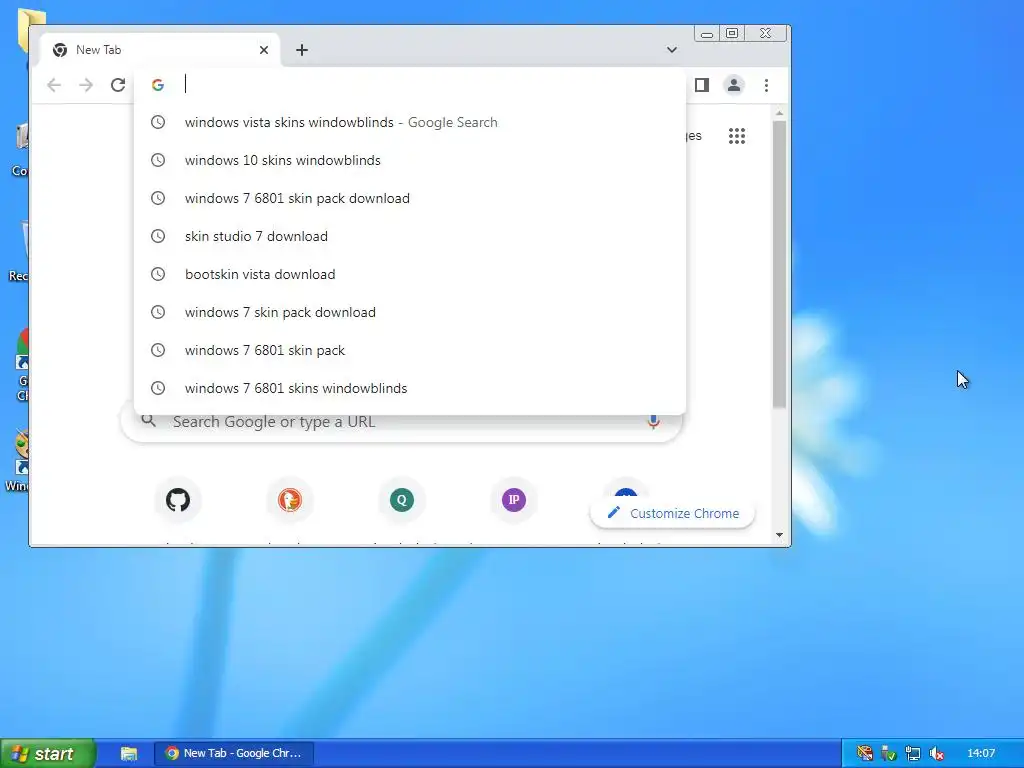
Task: Open Chrome's three-dot menu
Action: (766, 85)
